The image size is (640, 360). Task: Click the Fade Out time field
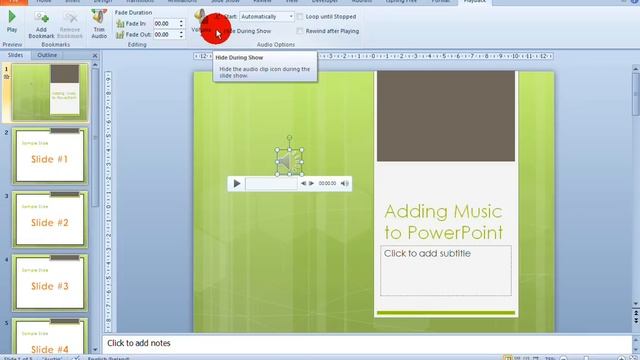(x=166, y=35)
